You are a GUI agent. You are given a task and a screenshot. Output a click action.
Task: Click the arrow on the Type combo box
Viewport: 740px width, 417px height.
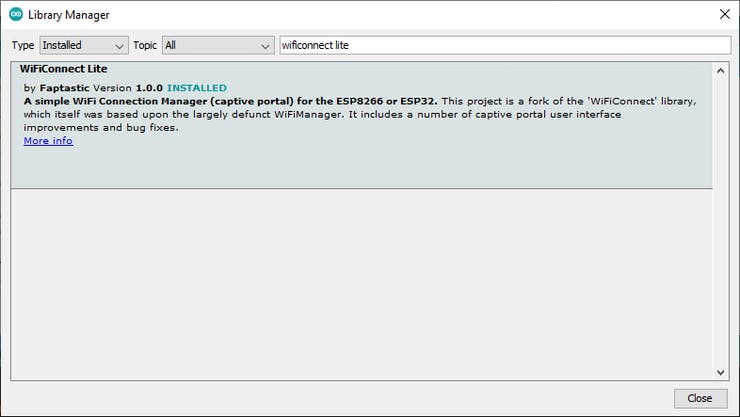(120, 46)
